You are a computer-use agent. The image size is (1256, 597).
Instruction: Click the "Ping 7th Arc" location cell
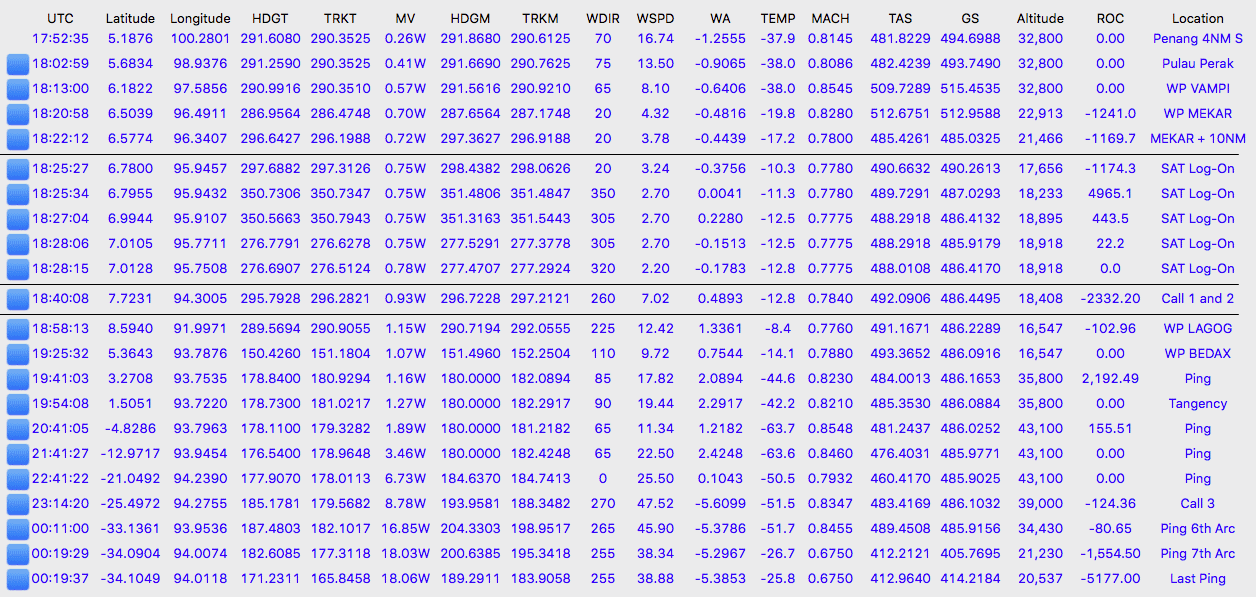click(1198, 554)
